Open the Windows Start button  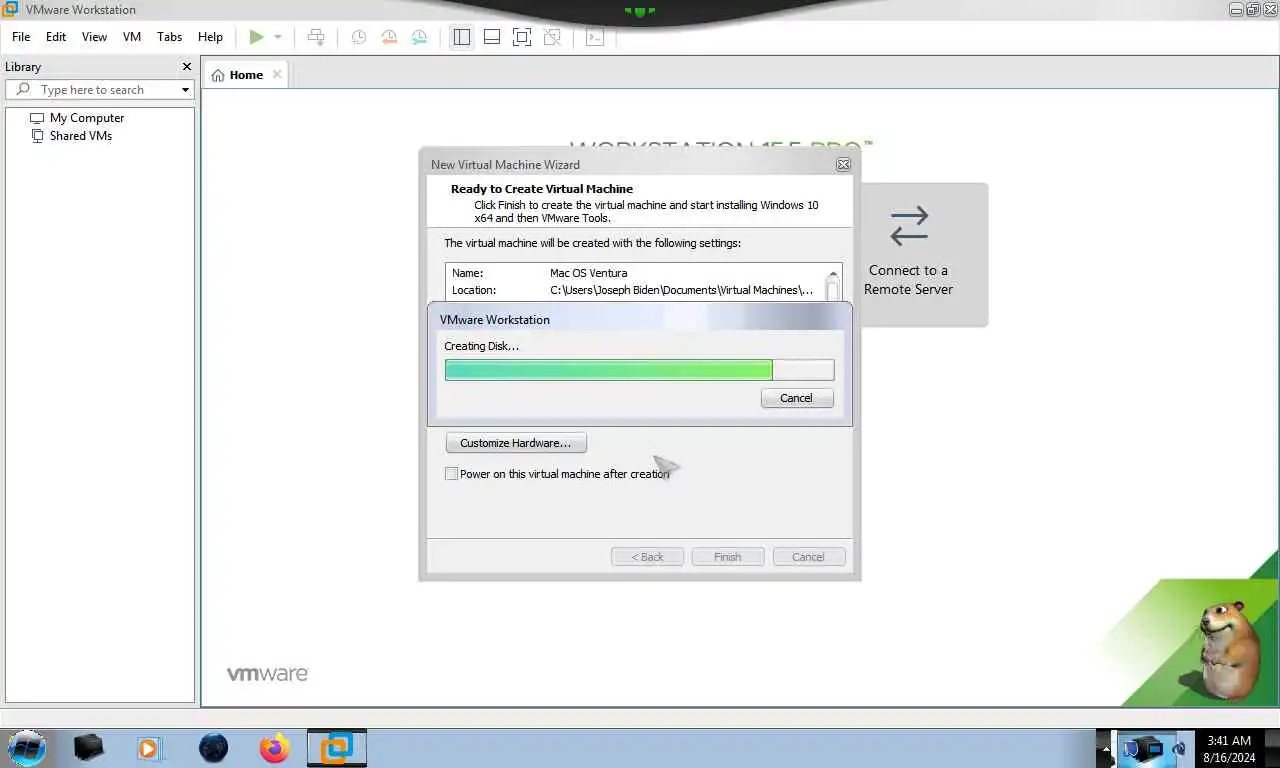pos(26,747)
